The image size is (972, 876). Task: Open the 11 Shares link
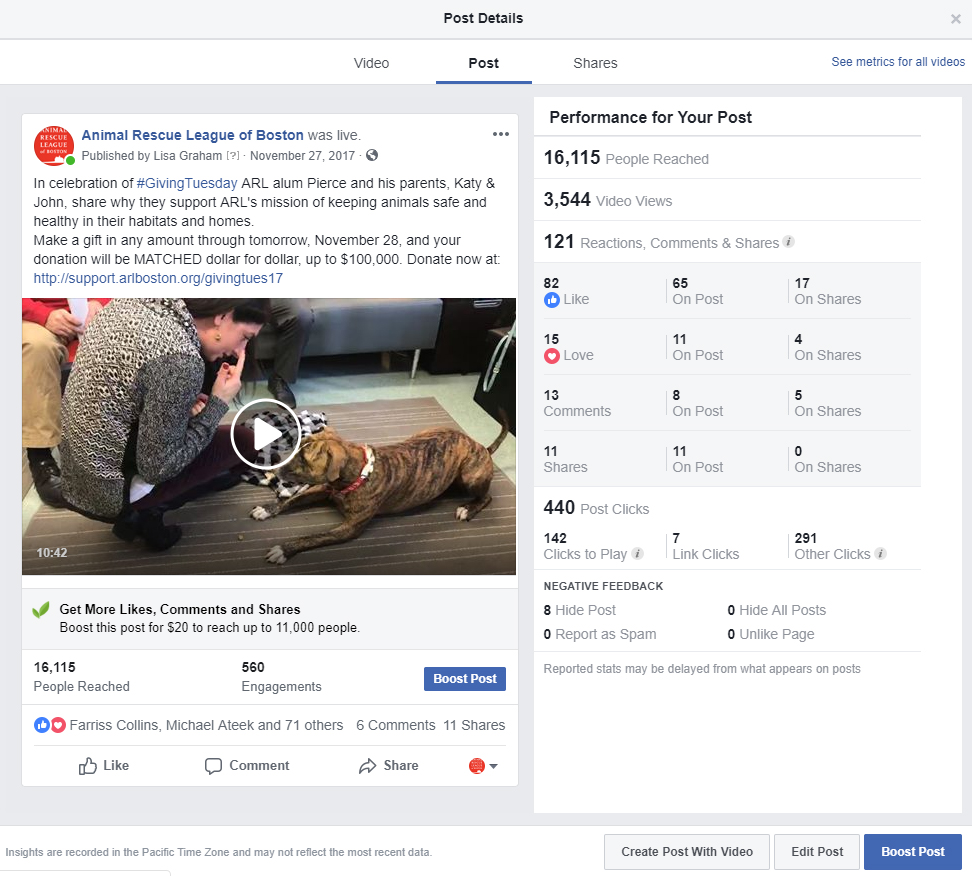(x=474, y=725)
